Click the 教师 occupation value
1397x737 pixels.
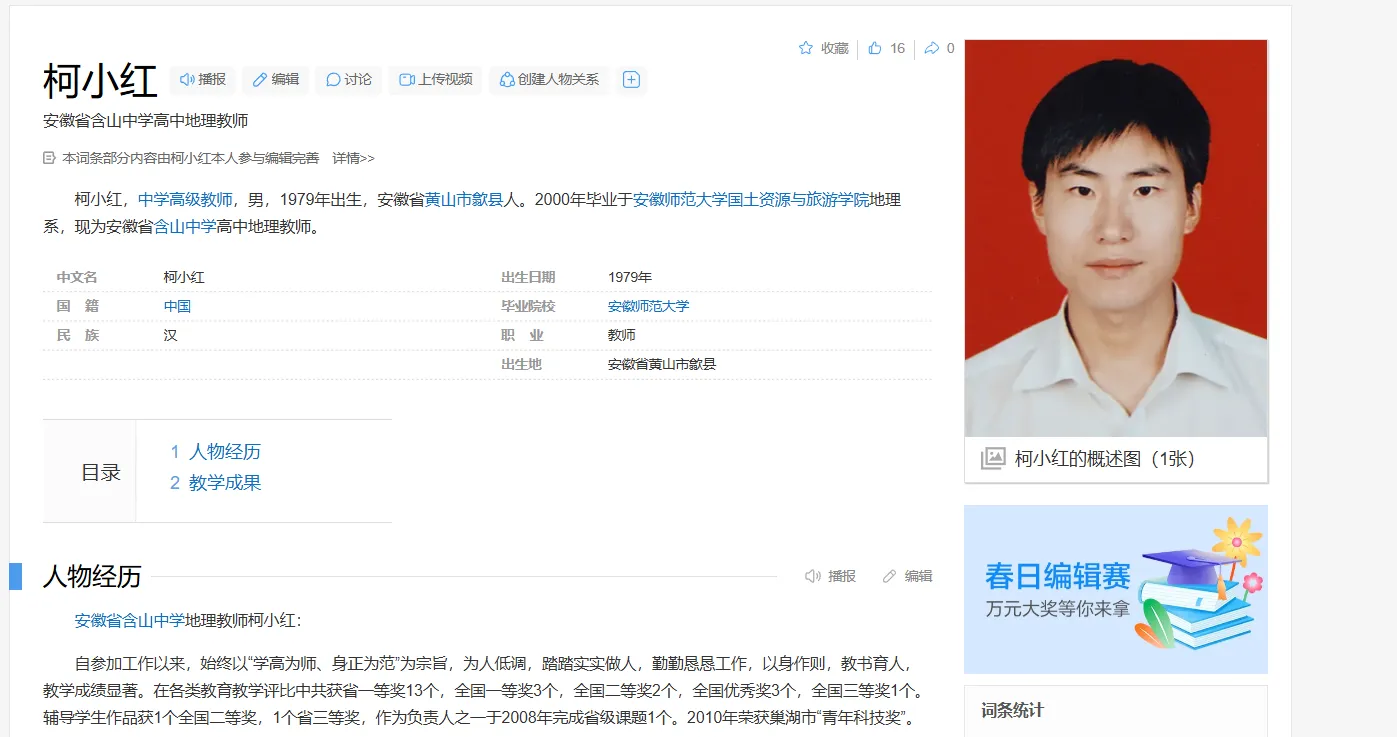pos(622,335)
